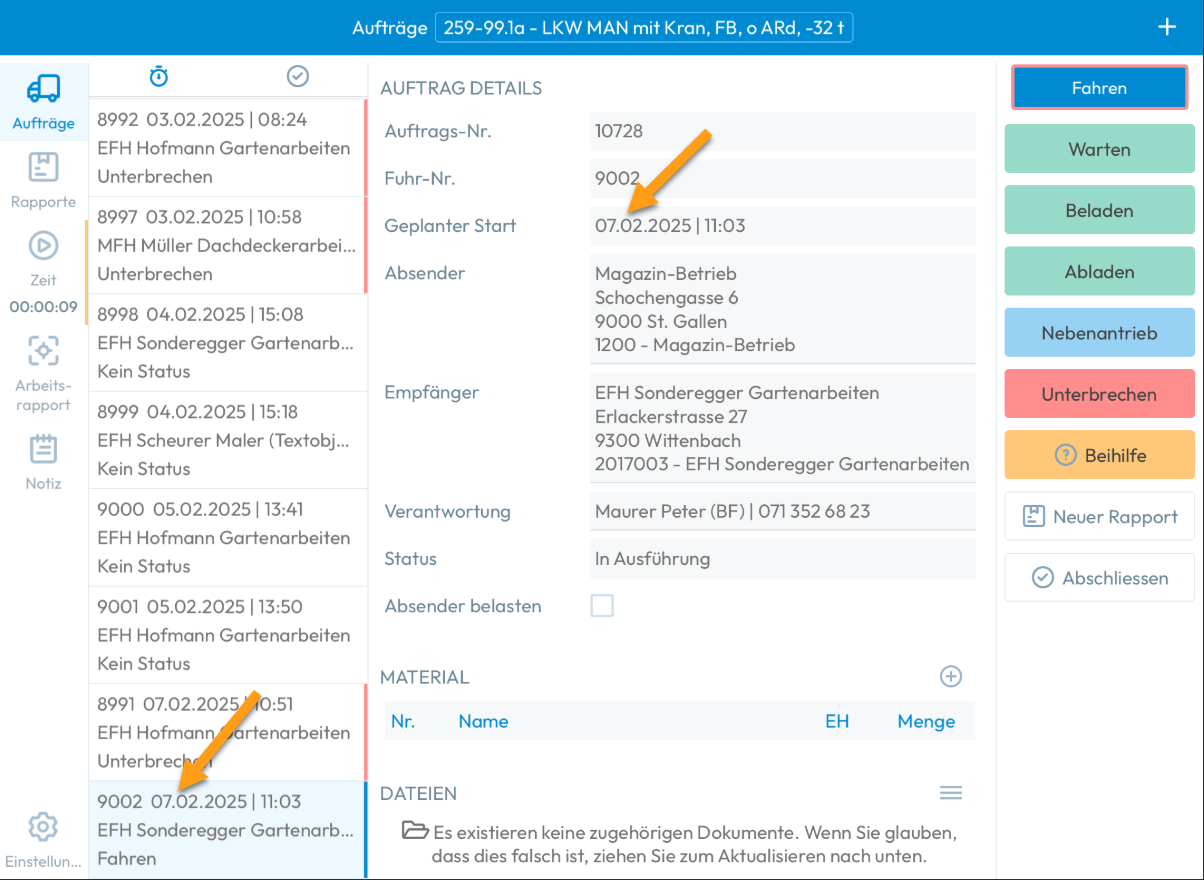1204x880 pixels.
Task: Open the Aufträge truck icon in sidebar
Action: 43,90
